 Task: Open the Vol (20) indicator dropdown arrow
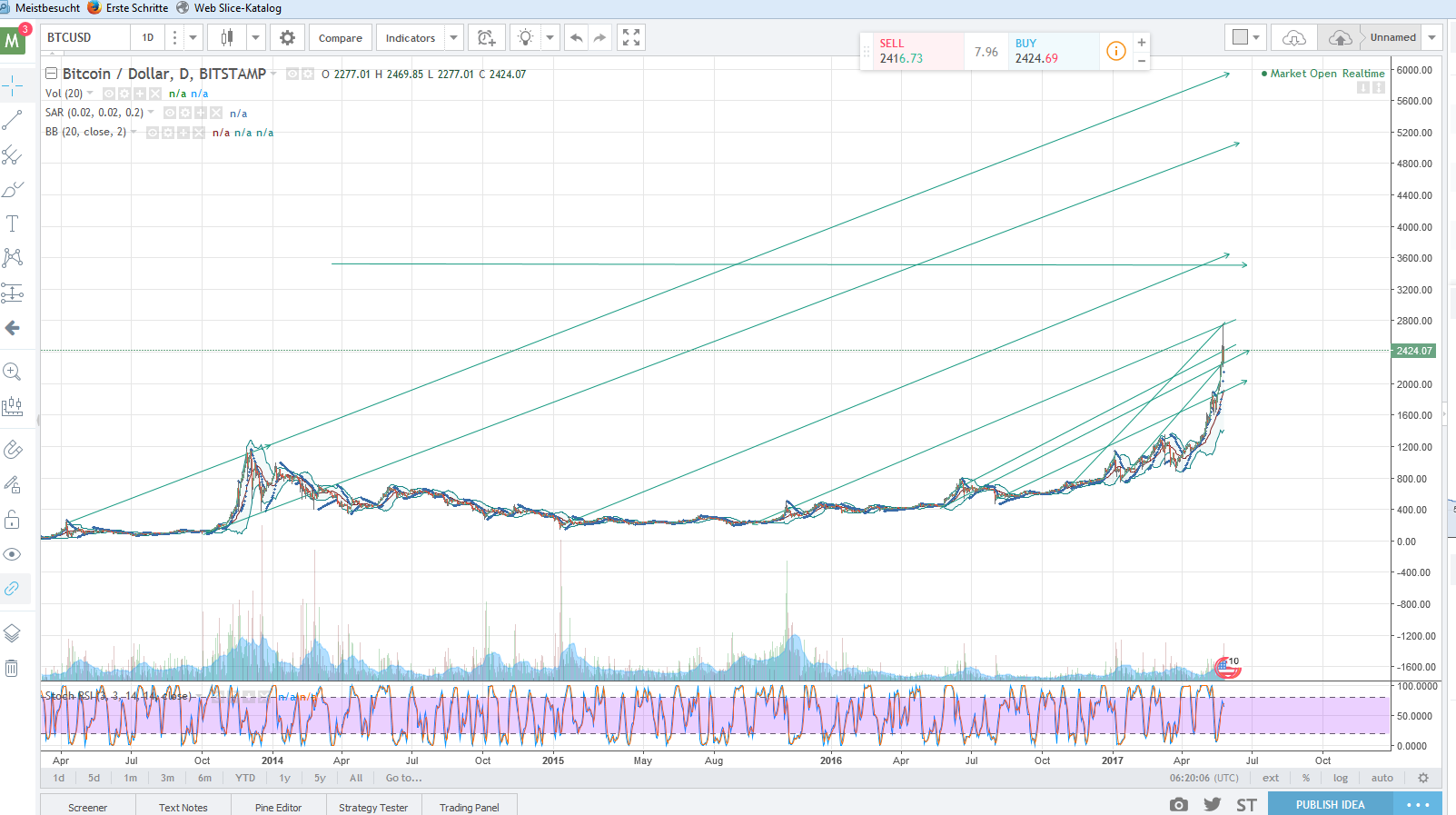(x=90, y=93)
